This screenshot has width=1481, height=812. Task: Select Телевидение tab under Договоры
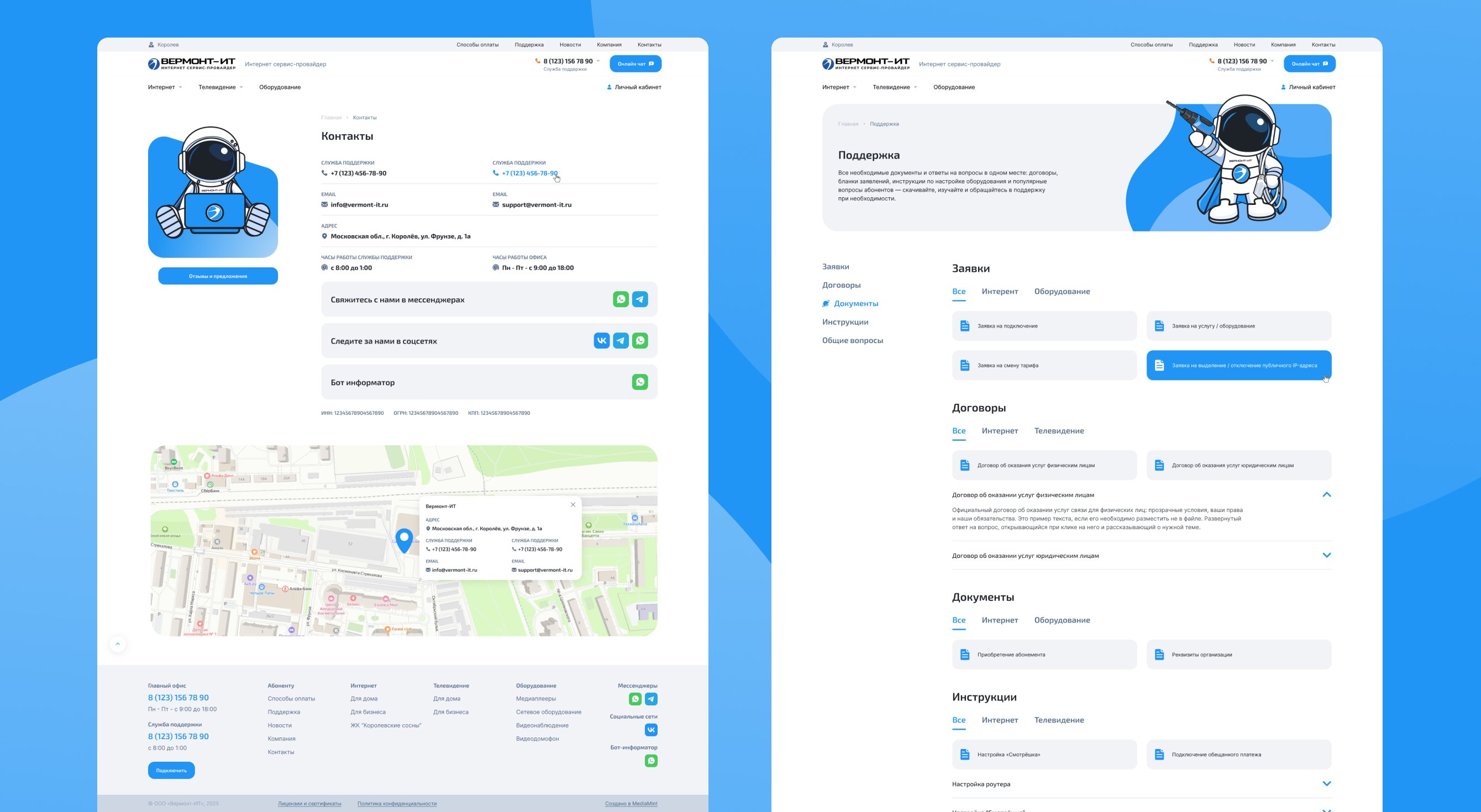[x=1058, y=431]
